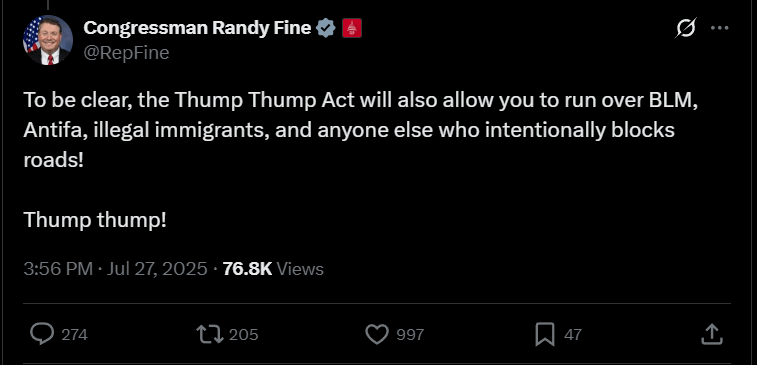The height and width of the screenshot is (365, 757).
Task: Click the 274 replies count
Action: click(x=75, y=335)
